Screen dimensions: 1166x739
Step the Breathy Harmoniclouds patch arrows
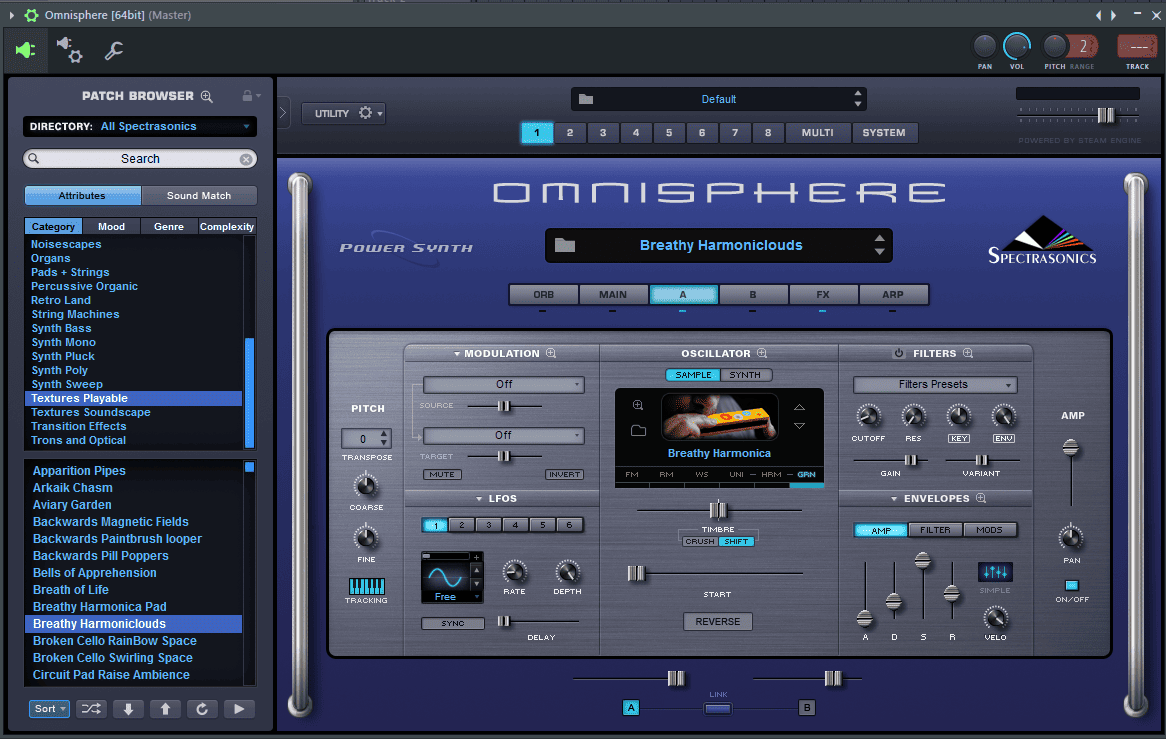pyautogui.click(x=880, y=245)
